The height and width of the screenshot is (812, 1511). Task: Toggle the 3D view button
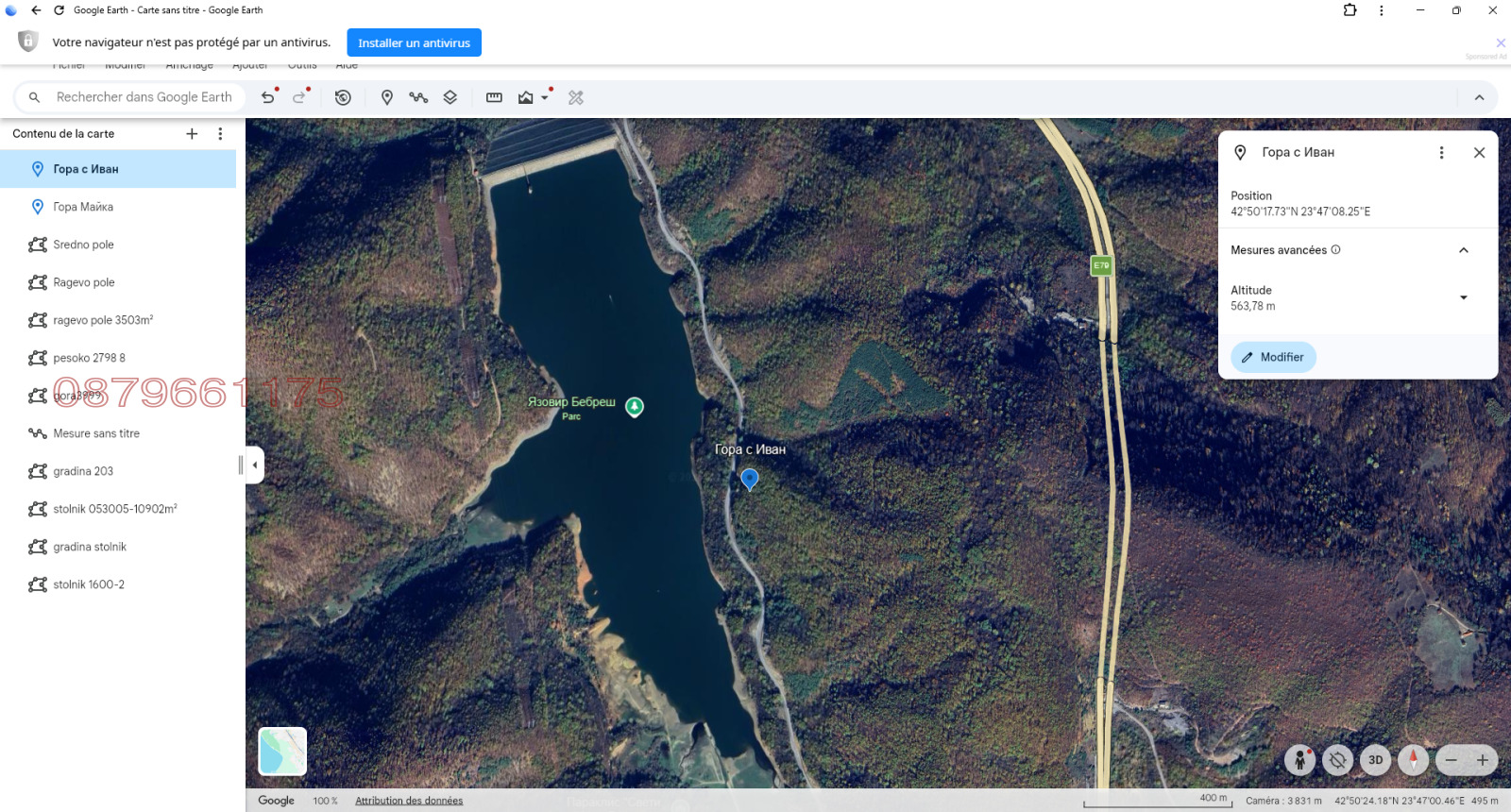[1376, 759]
